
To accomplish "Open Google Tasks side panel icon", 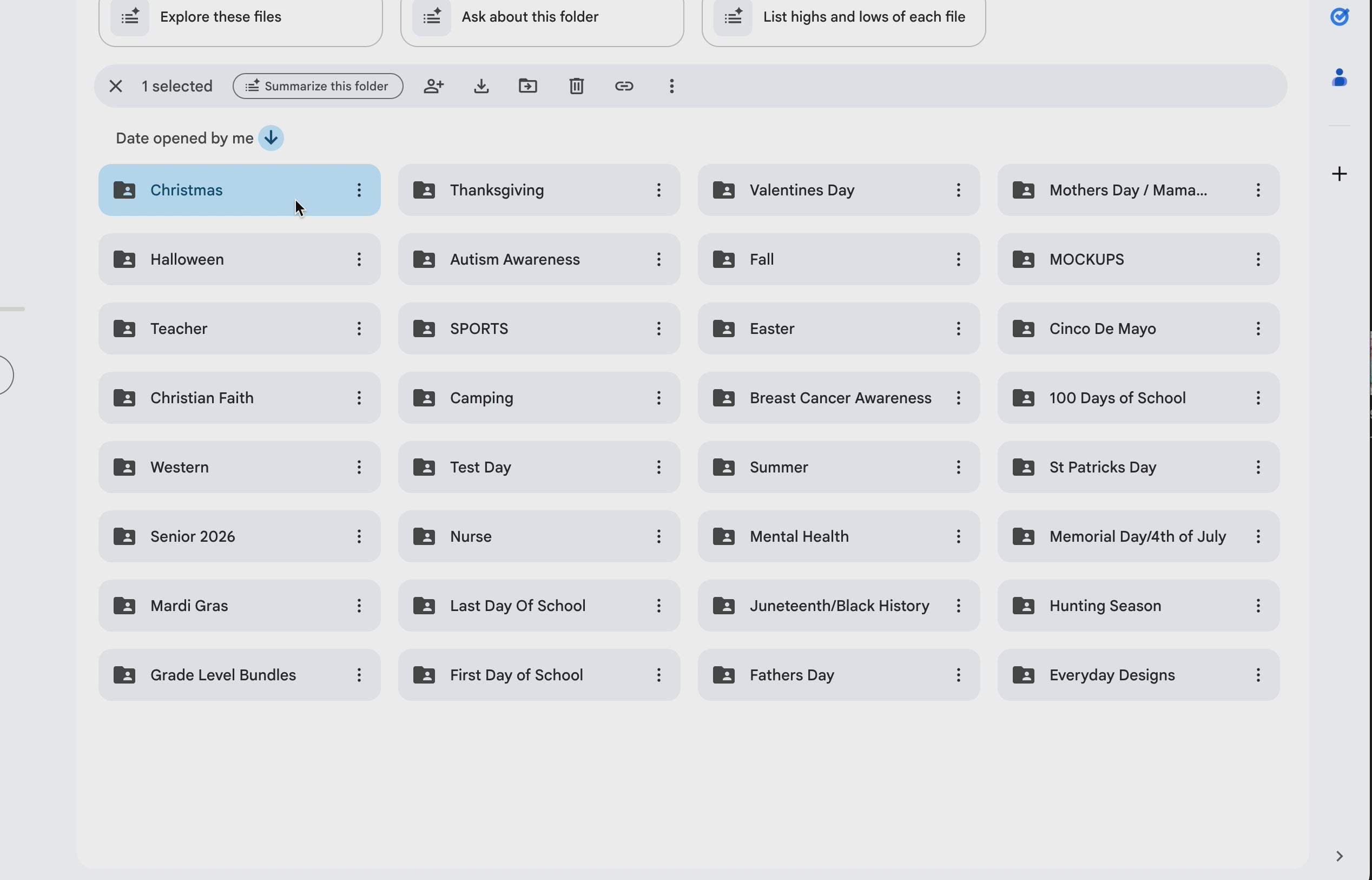I will 1340,17.
